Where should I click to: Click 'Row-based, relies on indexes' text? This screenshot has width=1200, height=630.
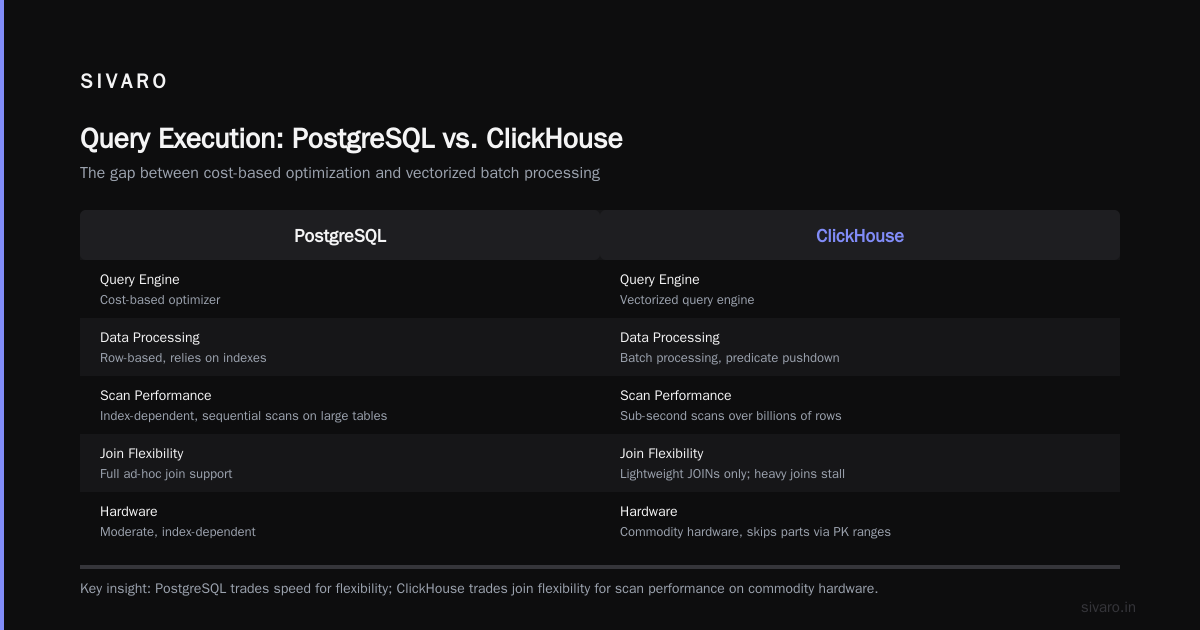[x=183, y=358]
